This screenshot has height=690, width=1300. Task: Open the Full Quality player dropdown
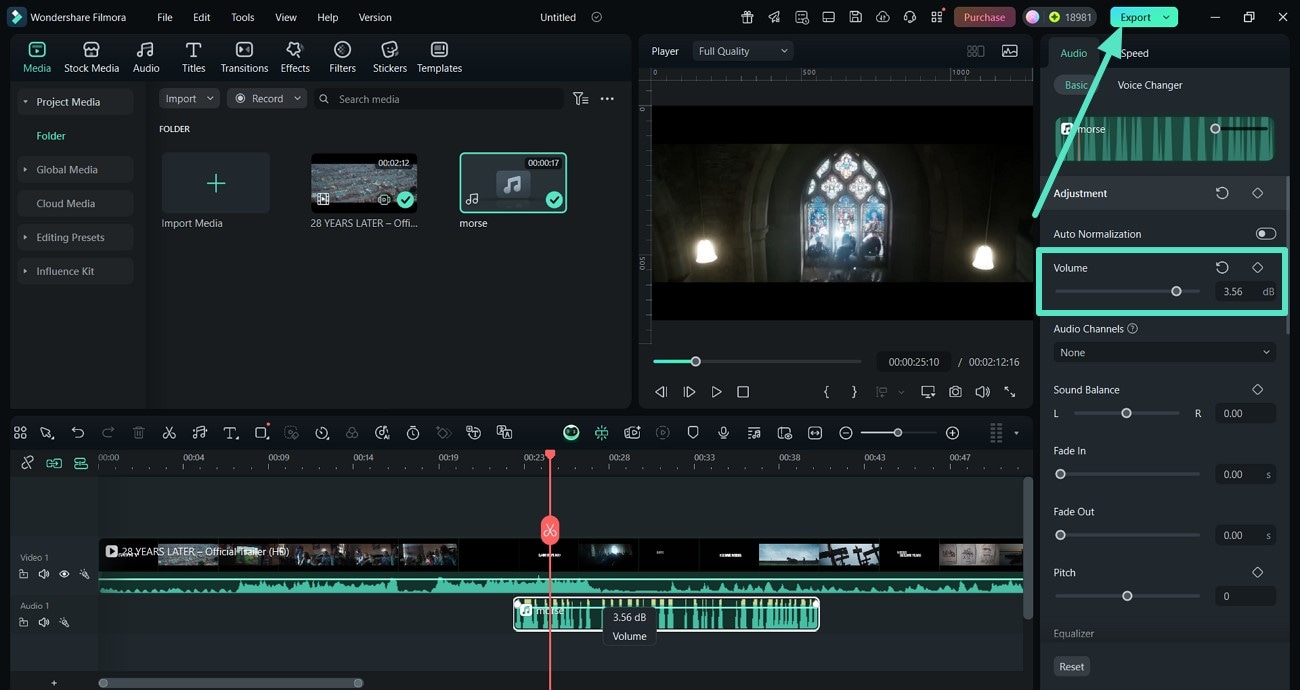tap(742, 51)
